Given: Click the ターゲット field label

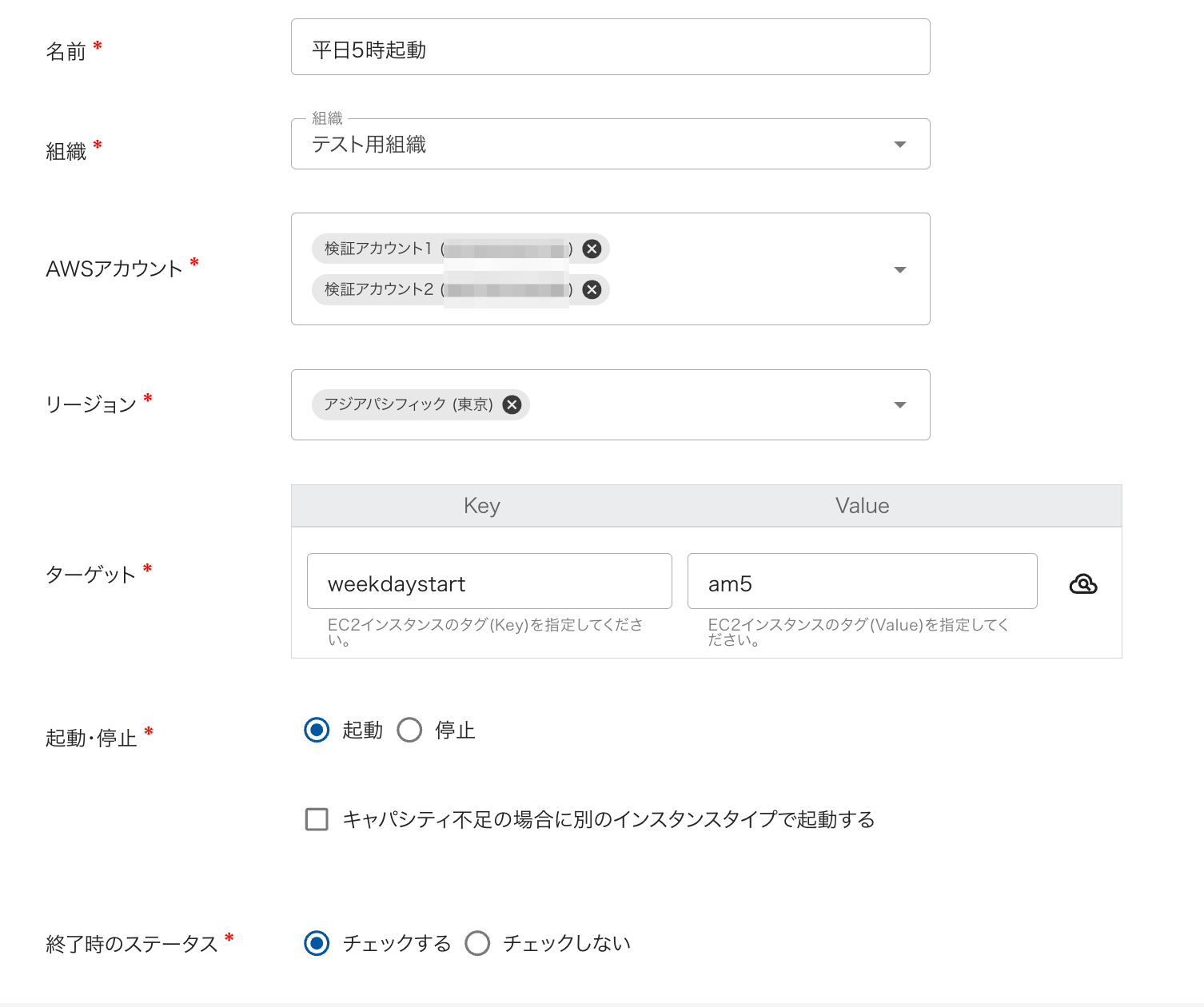Looking at the screenshot, I should tap(91, 575).
